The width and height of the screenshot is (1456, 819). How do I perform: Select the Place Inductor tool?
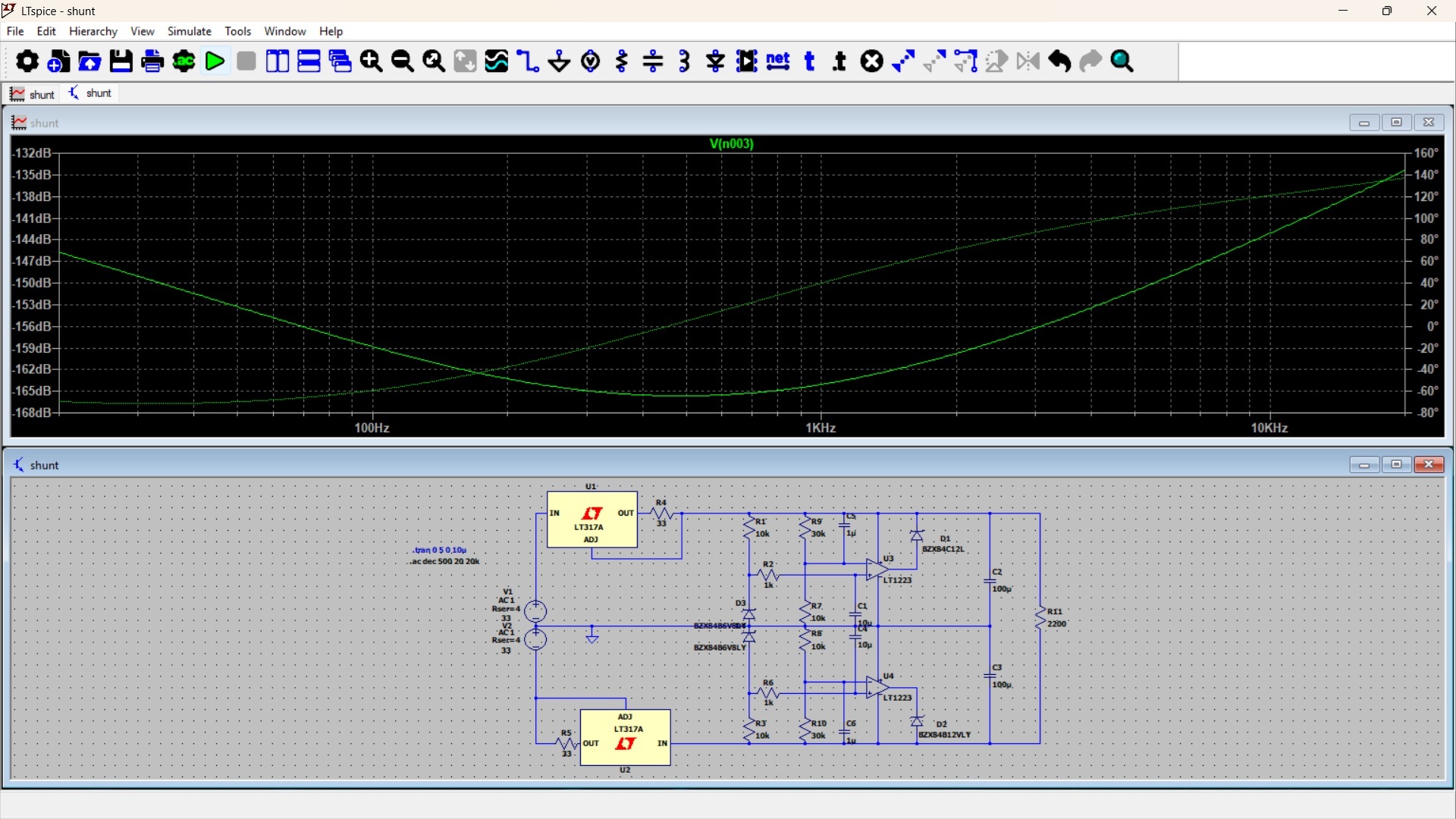685,61
